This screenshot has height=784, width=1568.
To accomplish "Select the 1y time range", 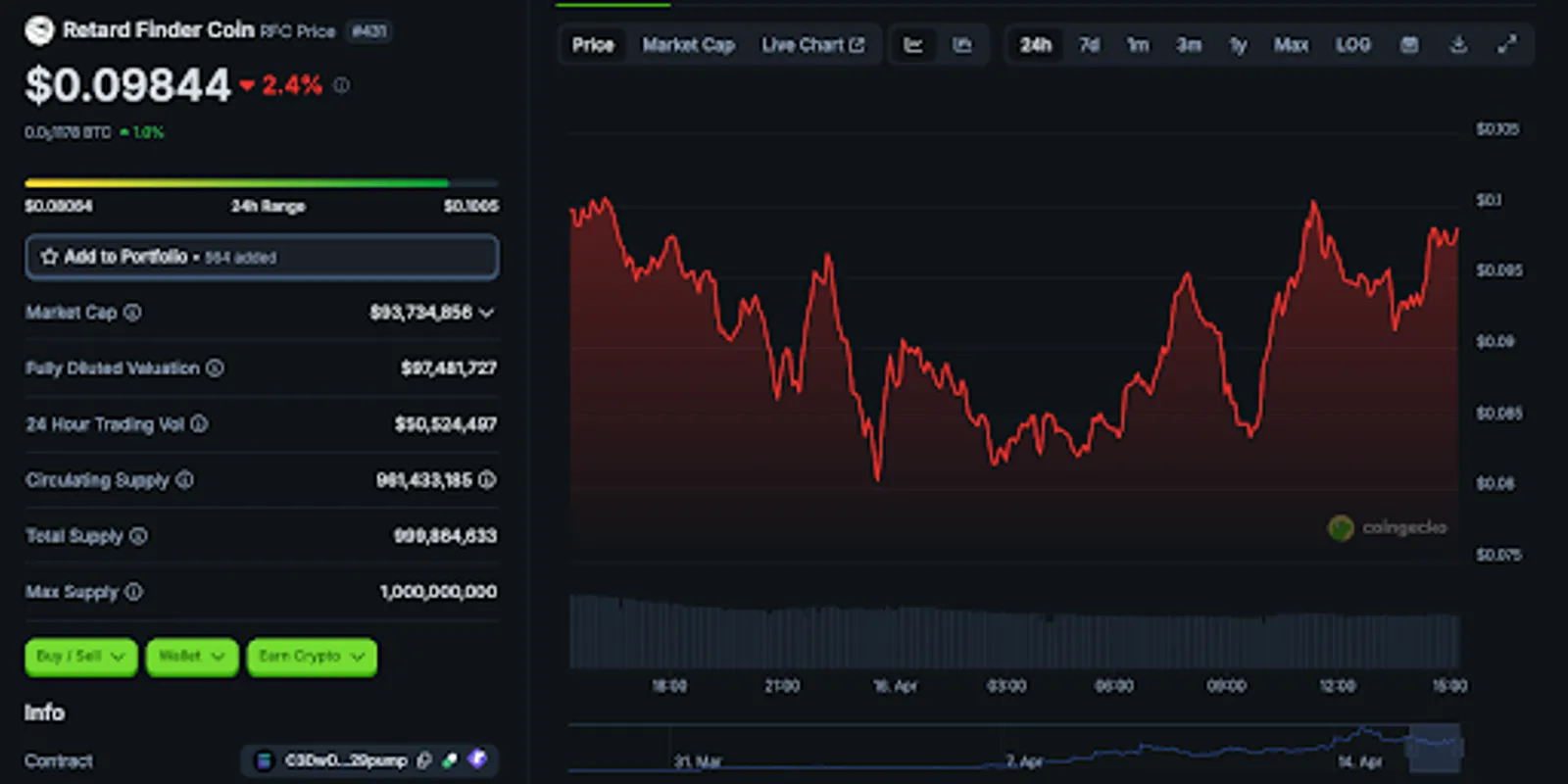I will click(1239, 45).
